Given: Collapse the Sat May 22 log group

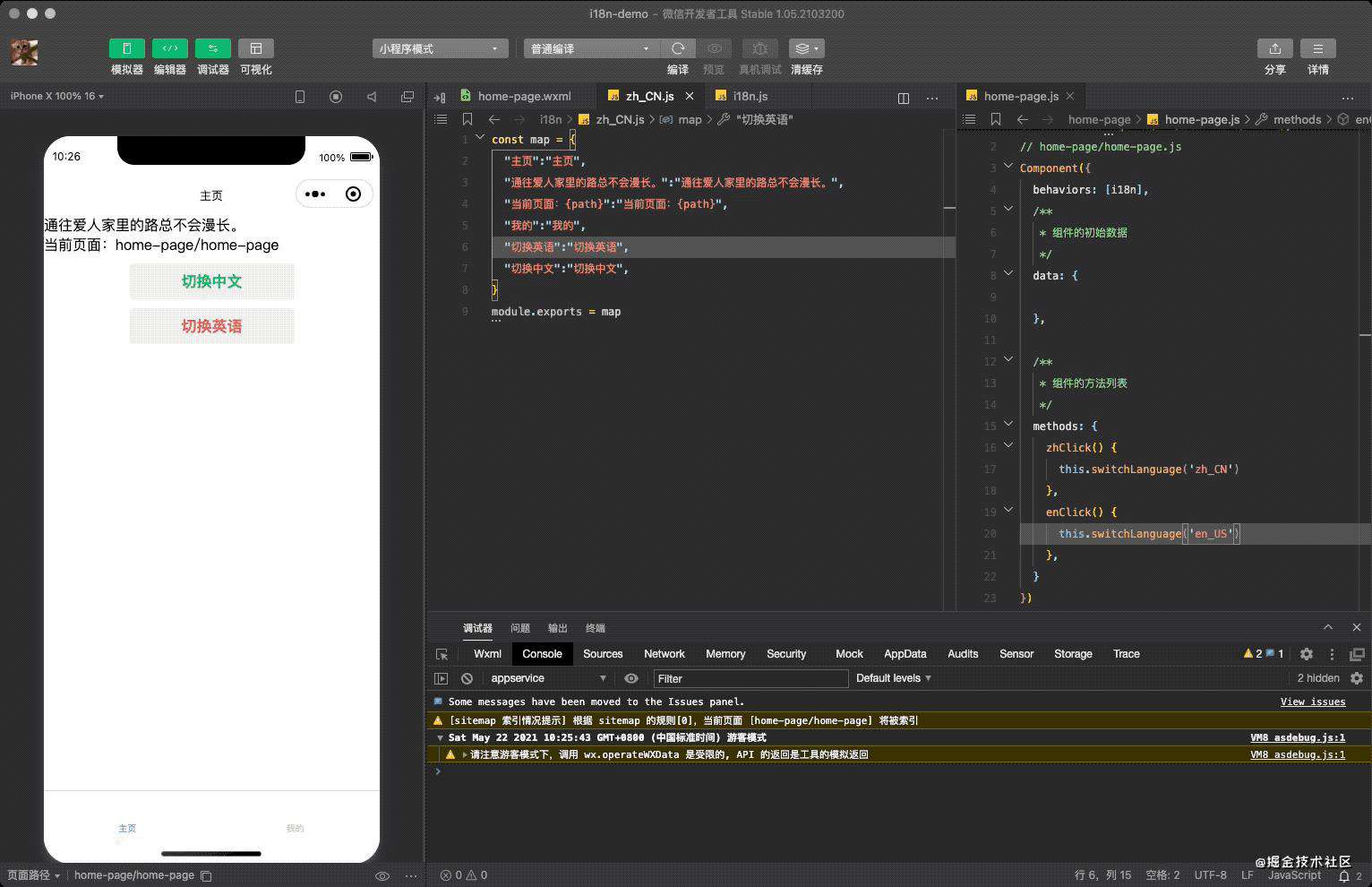Looking at the screenshot, I should pos(440,737).
